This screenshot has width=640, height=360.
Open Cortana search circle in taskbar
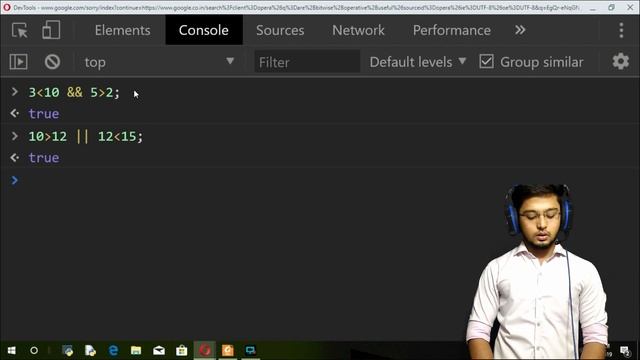pyautogui.click(x=34, y=350)
